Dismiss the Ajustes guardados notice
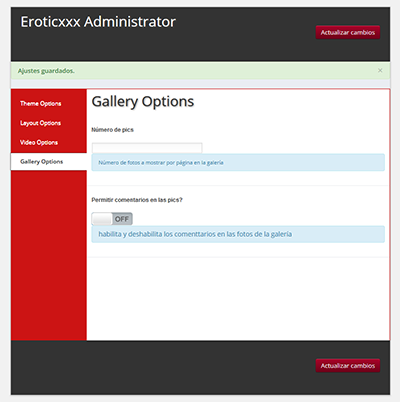 tap(380, 70)
